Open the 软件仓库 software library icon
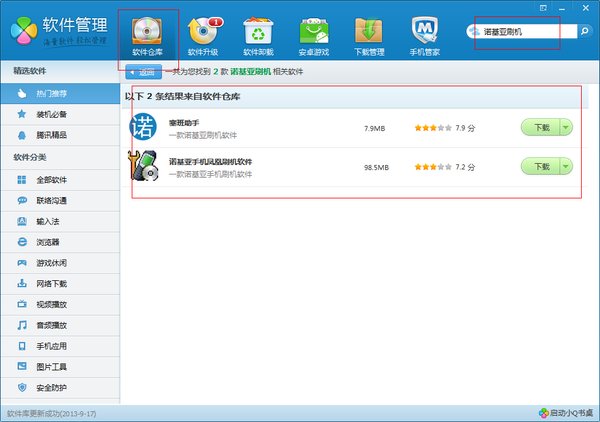The height and width of the screenshot is (422, 600). (147, 35)
